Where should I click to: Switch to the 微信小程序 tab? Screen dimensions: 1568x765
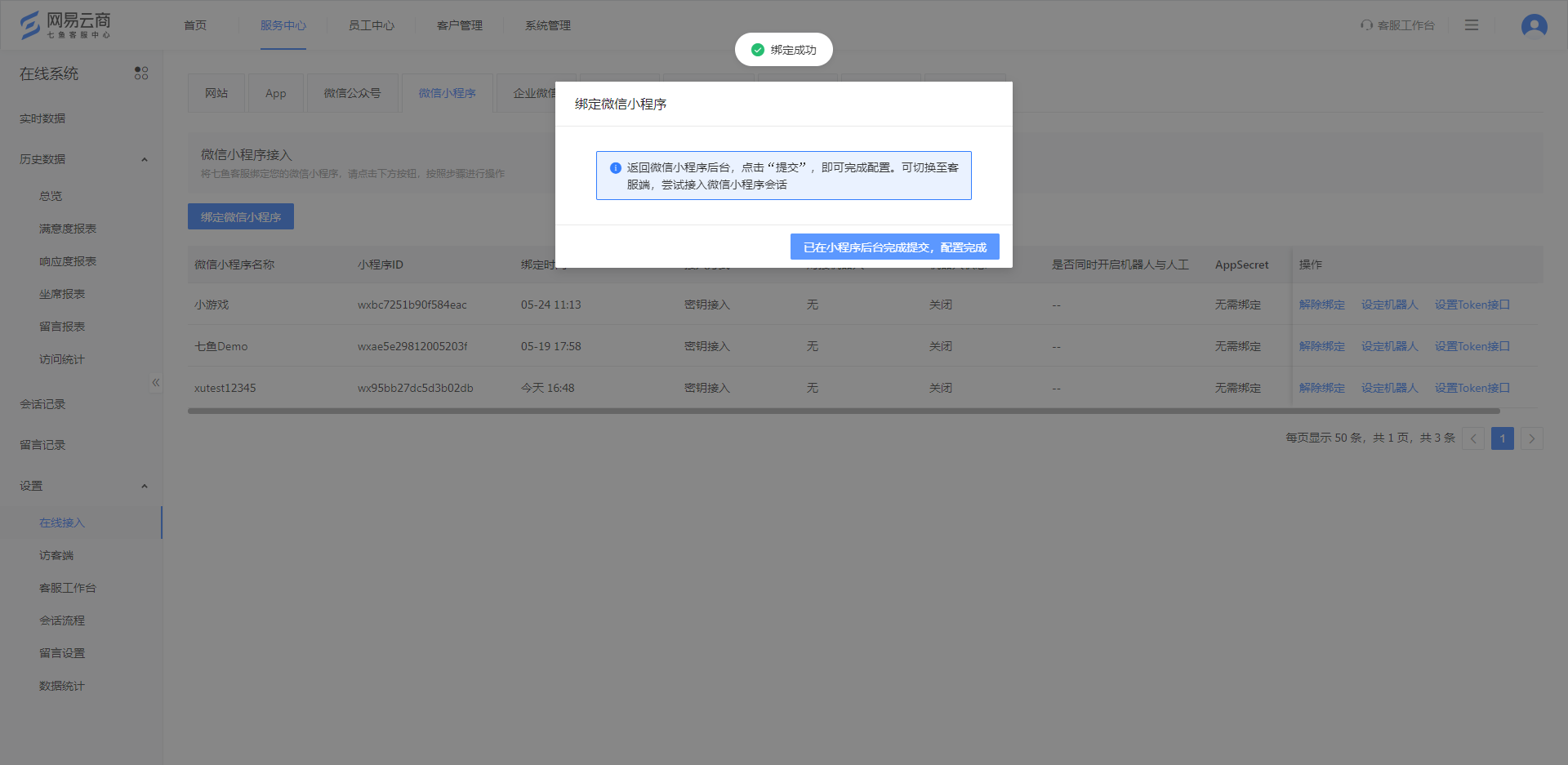tap(448, 93)
